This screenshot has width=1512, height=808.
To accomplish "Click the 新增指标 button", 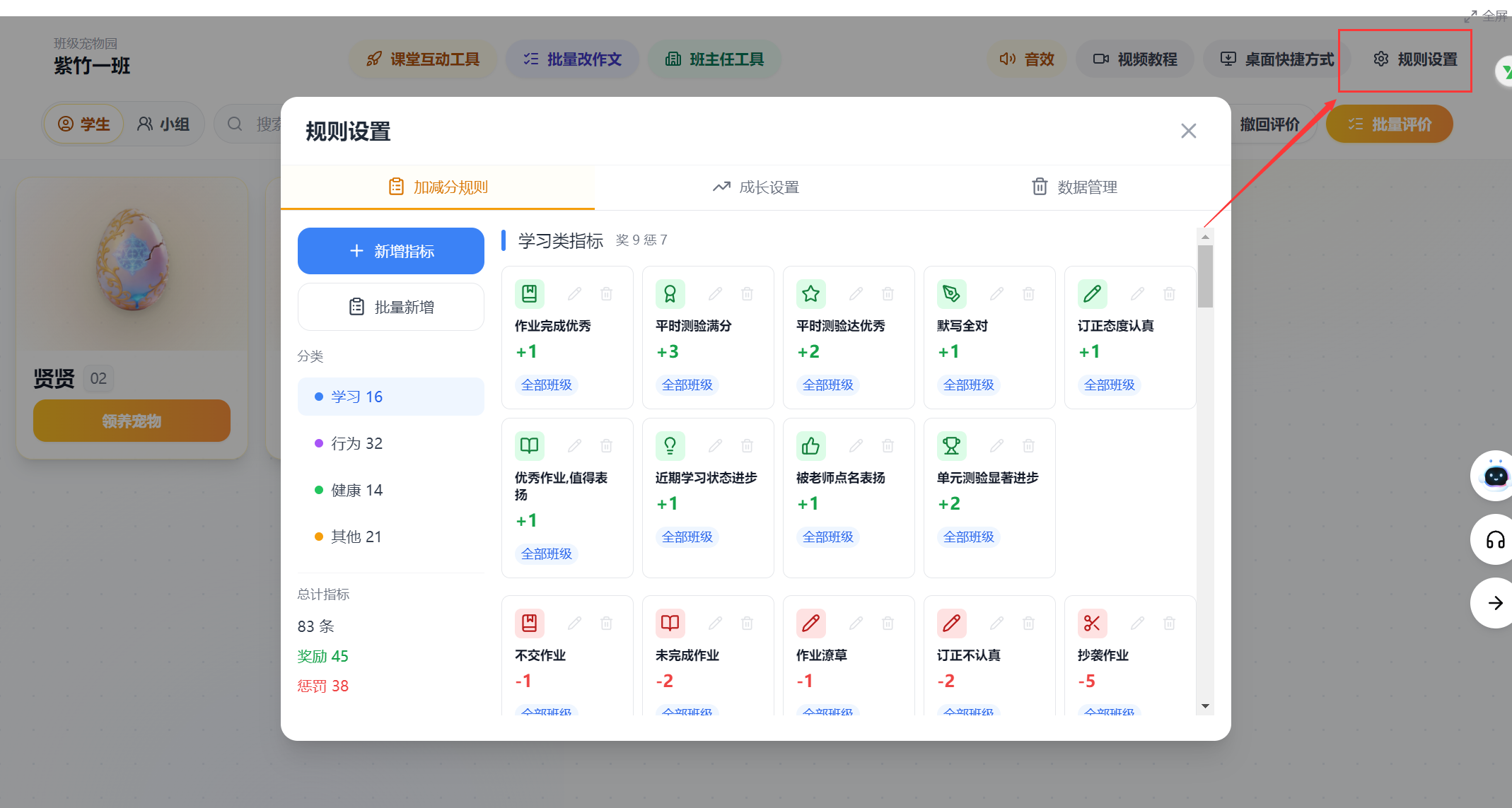I will coord(390,250).
